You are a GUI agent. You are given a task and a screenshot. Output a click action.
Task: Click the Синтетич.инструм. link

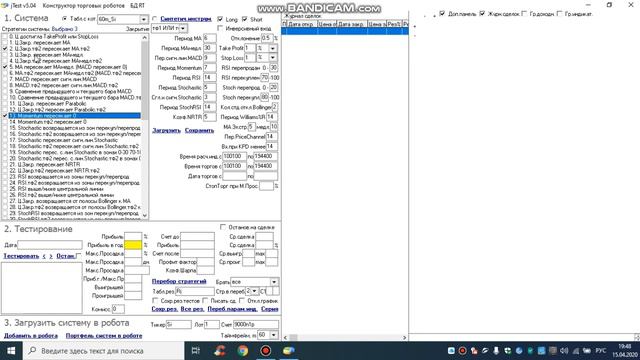(186, 19)
